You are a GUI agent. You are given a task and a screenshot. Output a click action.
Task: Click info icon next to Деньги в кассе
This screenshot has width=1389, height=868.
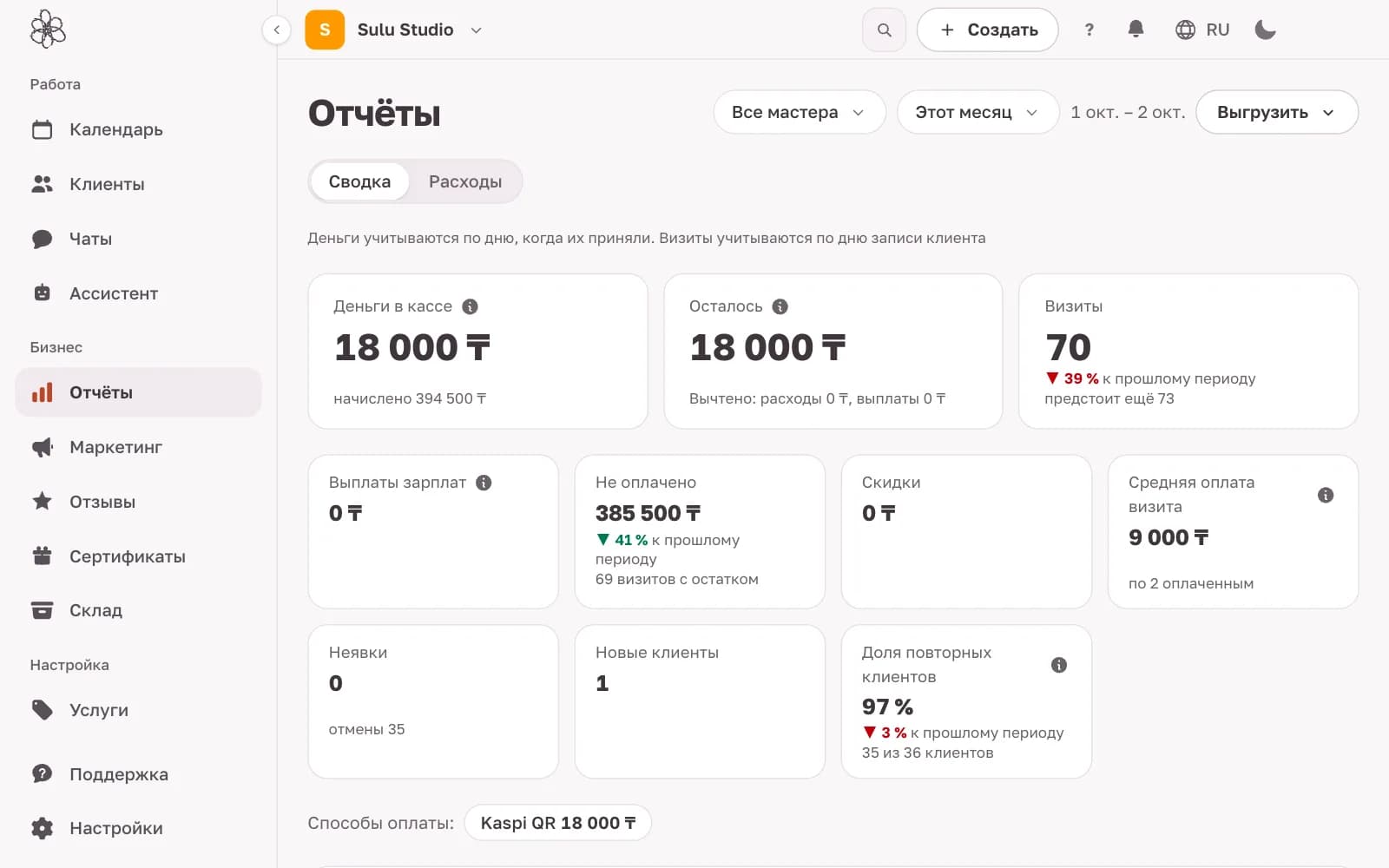[x=470, y=306]
